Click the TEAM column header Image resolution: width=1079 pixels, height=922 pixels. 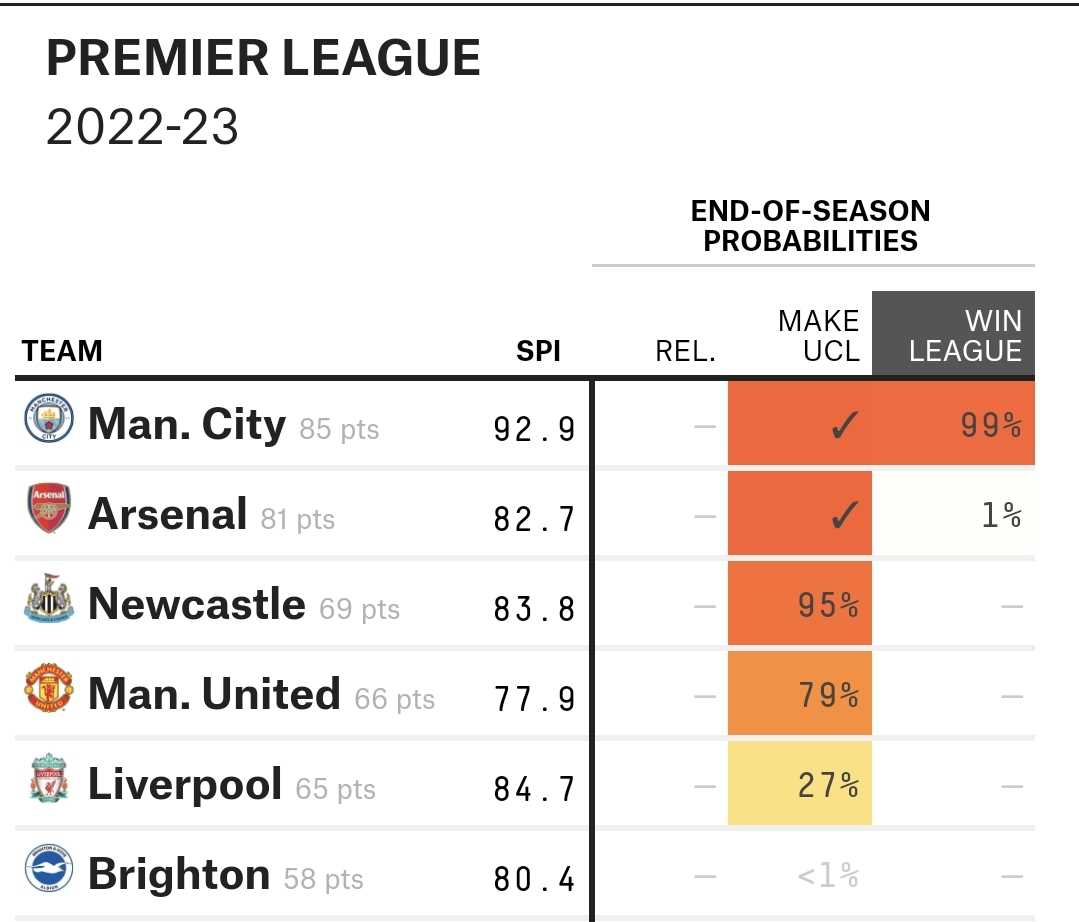pyautogui.click(x=62, y=351)
